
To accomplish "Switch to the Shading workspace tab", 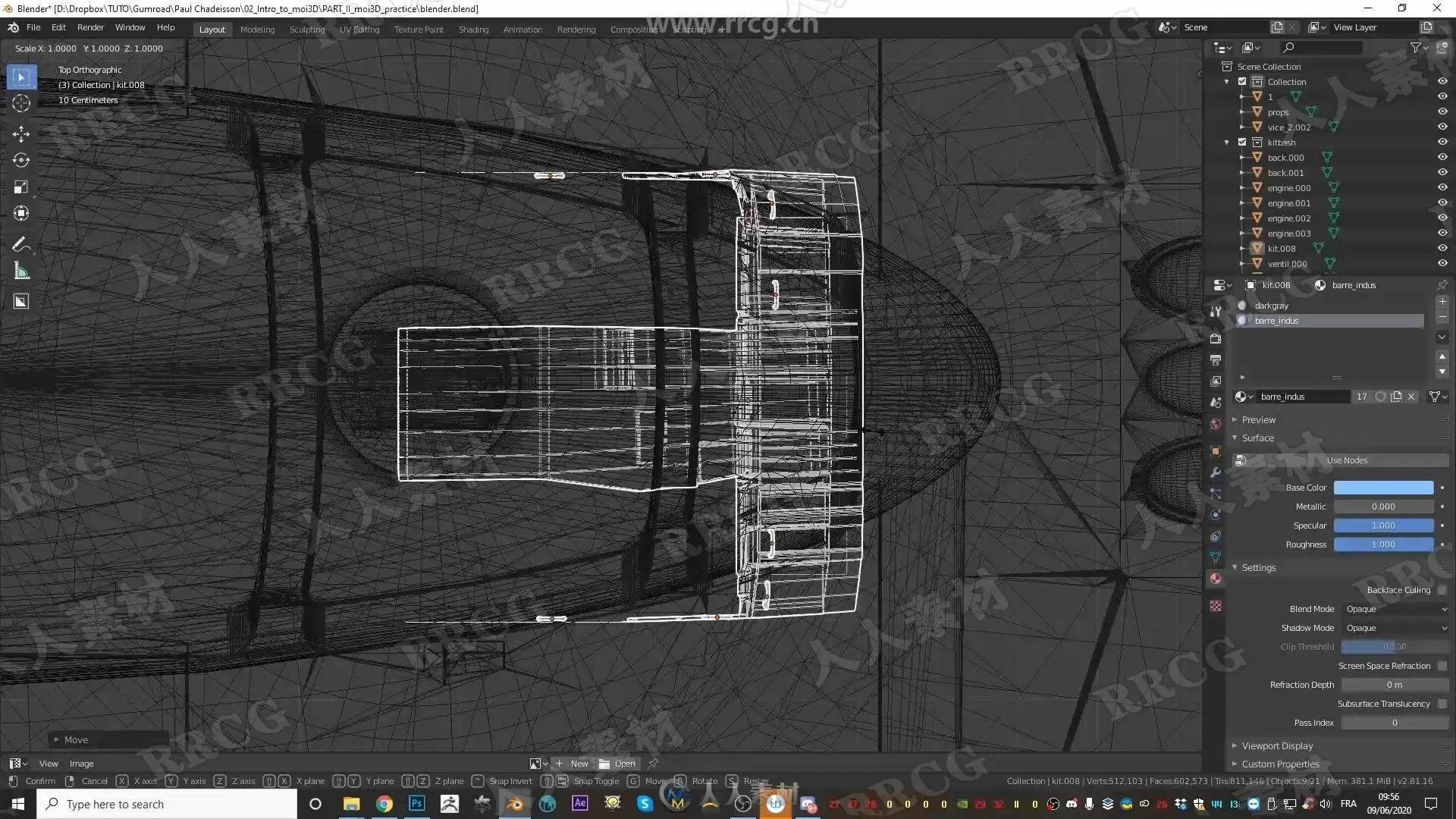I will (x=473, y=30).
